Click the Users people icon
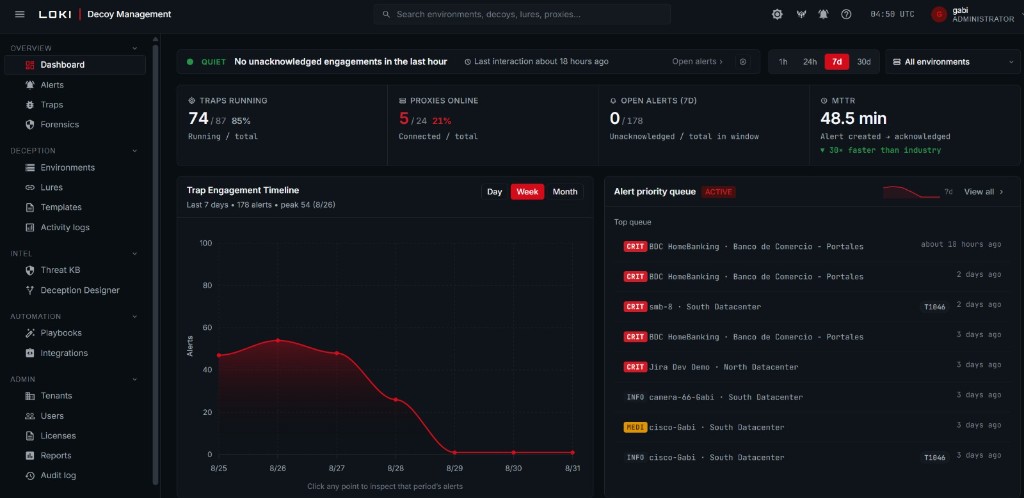 click(x=29, y=416)
